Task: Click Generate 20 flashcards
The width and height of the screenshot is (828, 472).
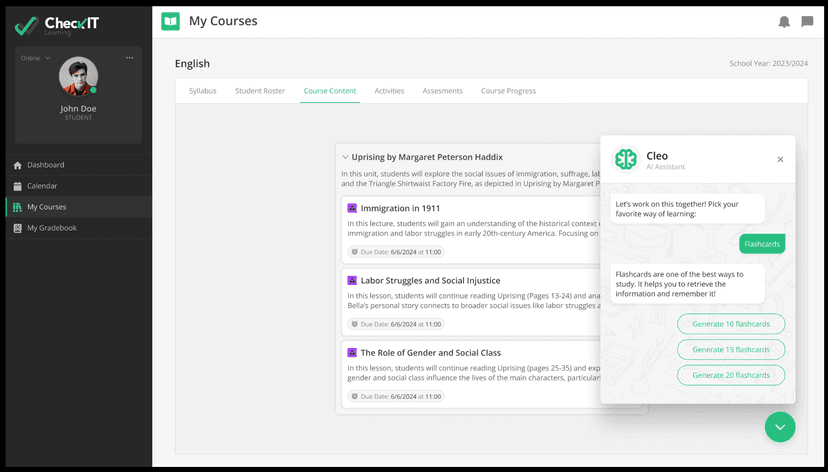Action: (731, 375)
